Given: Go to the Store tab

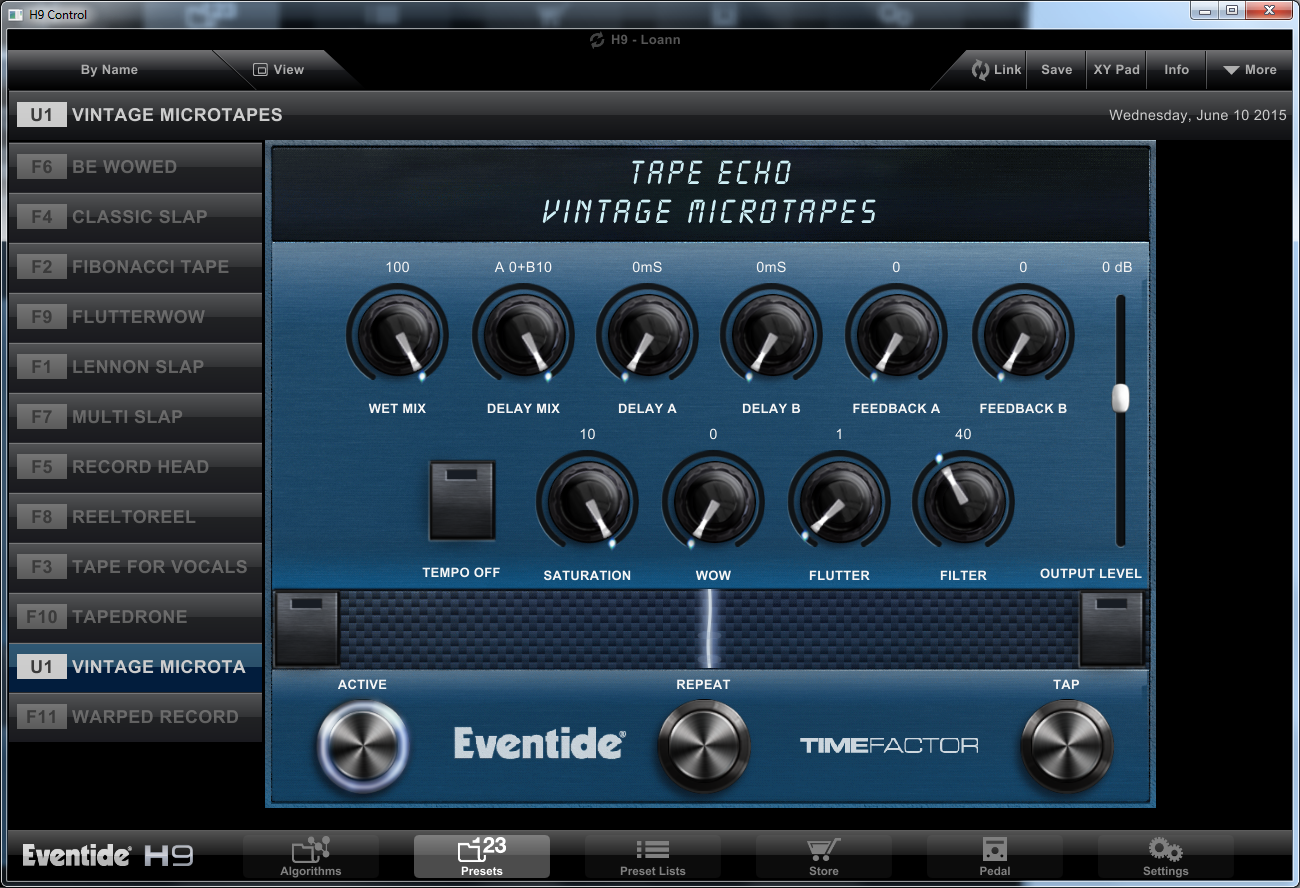Looking at the screenshot, I should click(x=824, y=857).
